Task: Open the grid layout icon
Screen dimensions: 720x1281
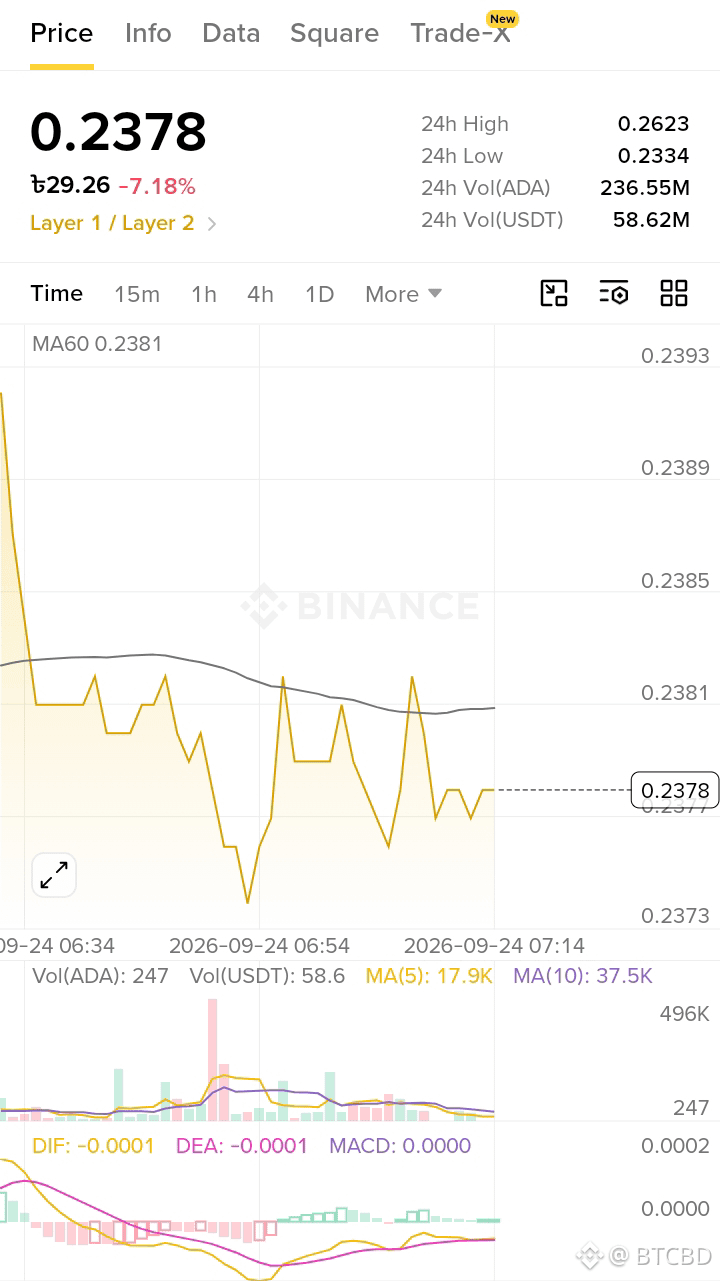Action: point(674,293)
